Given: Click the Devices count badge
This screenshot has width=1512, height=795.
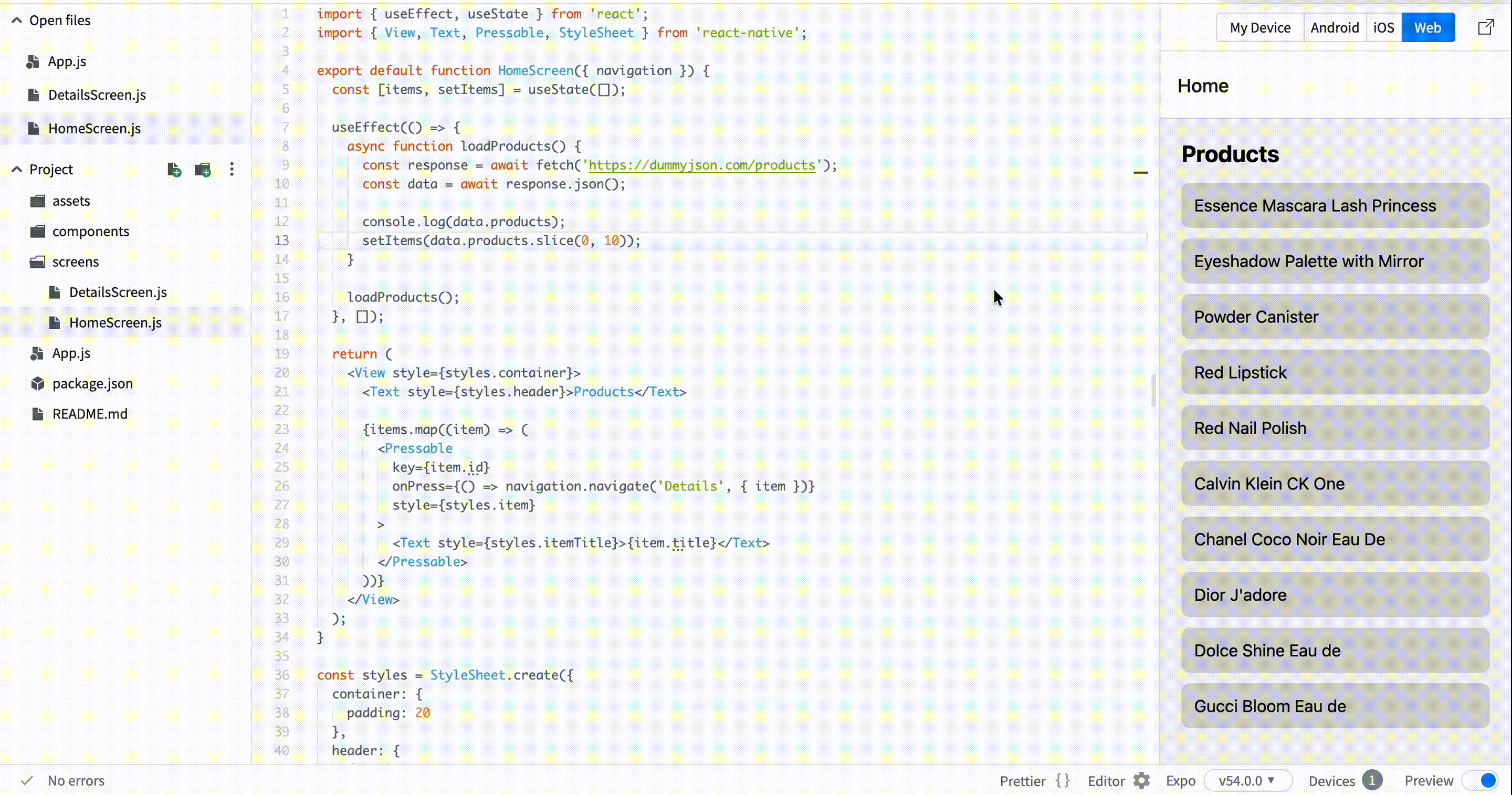Looking at the screenshot, I should [x=1372, y=780].
